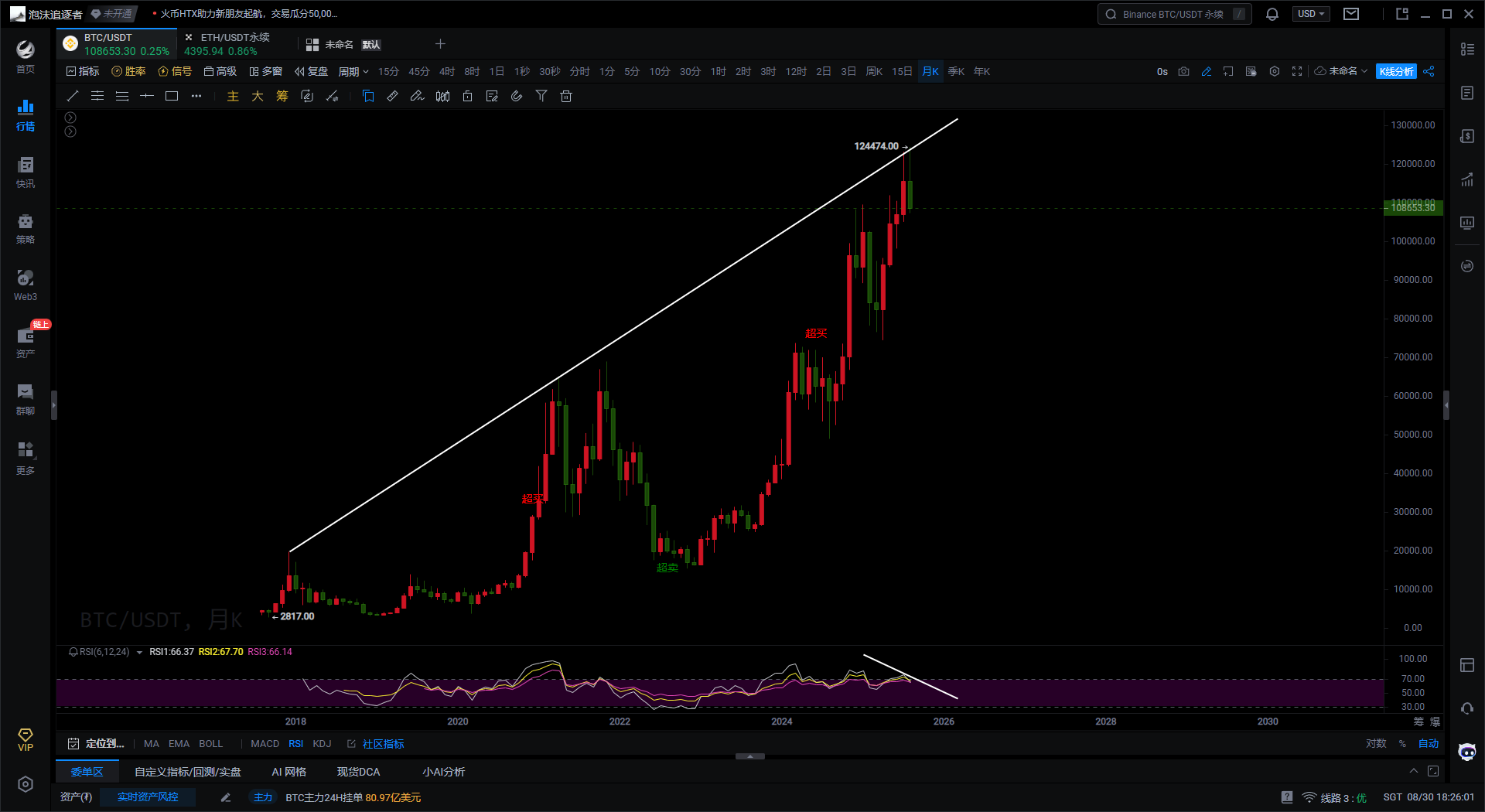This screenshot has height=812, width=1485.
Task: Expand the RSI(6,12,24) settings arrow
Action: click(x=139, y=653)
